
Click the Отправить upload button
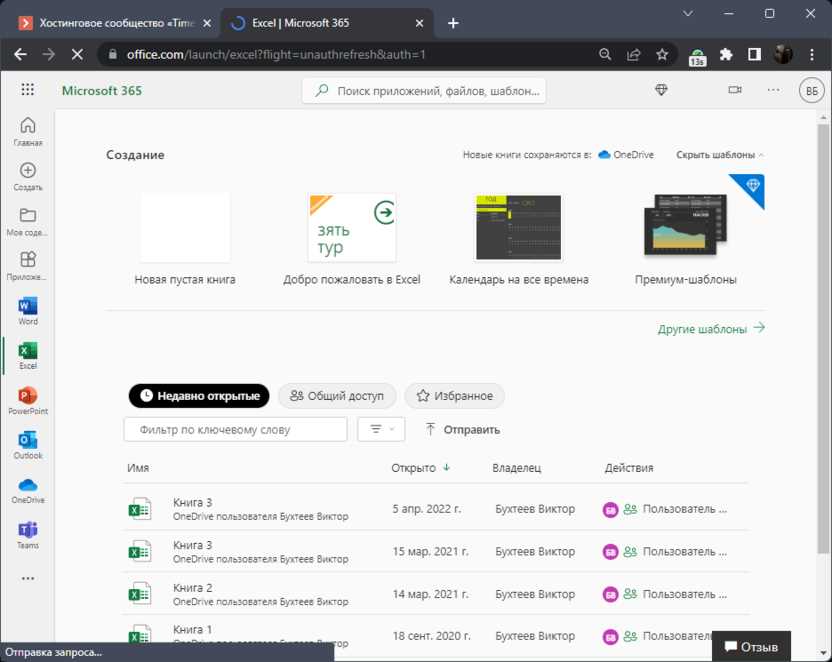click(x=462, y=430)
